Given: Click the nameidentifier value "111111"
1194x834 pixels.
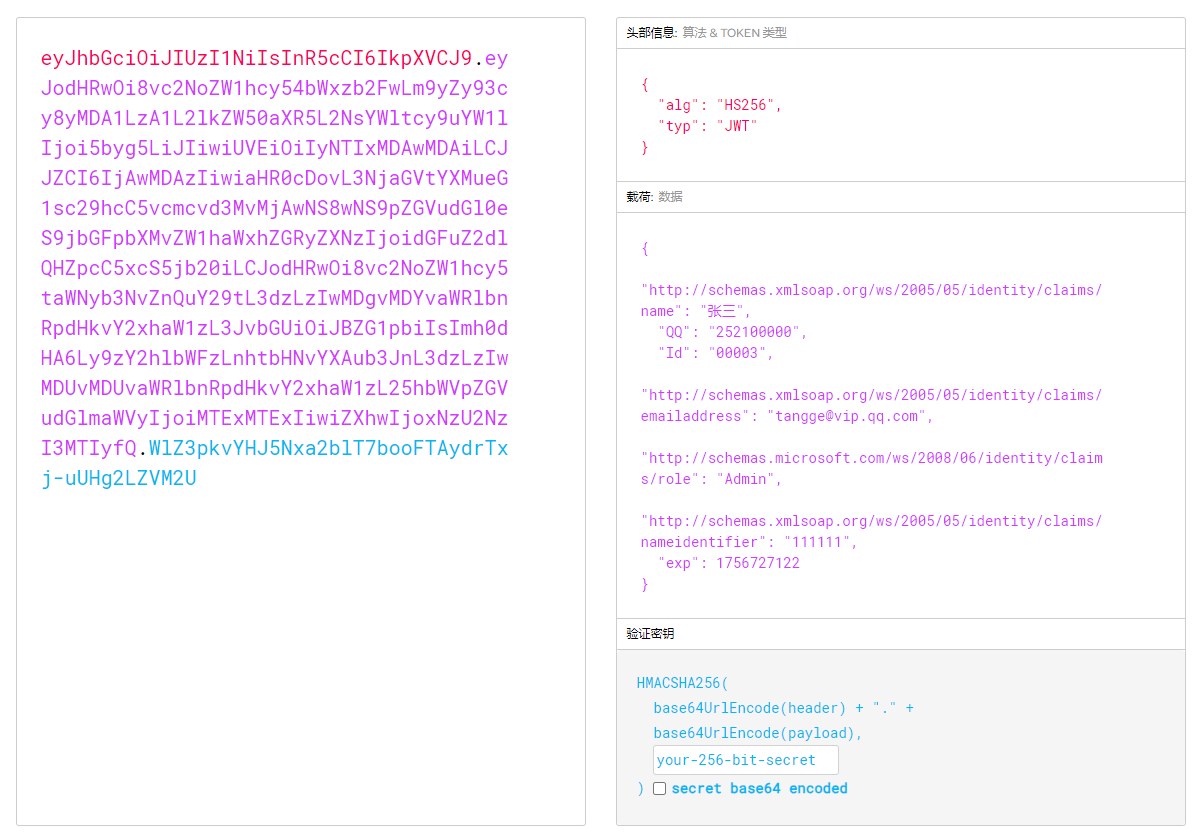Looking at the screenshot, I should tap(817, 542).
